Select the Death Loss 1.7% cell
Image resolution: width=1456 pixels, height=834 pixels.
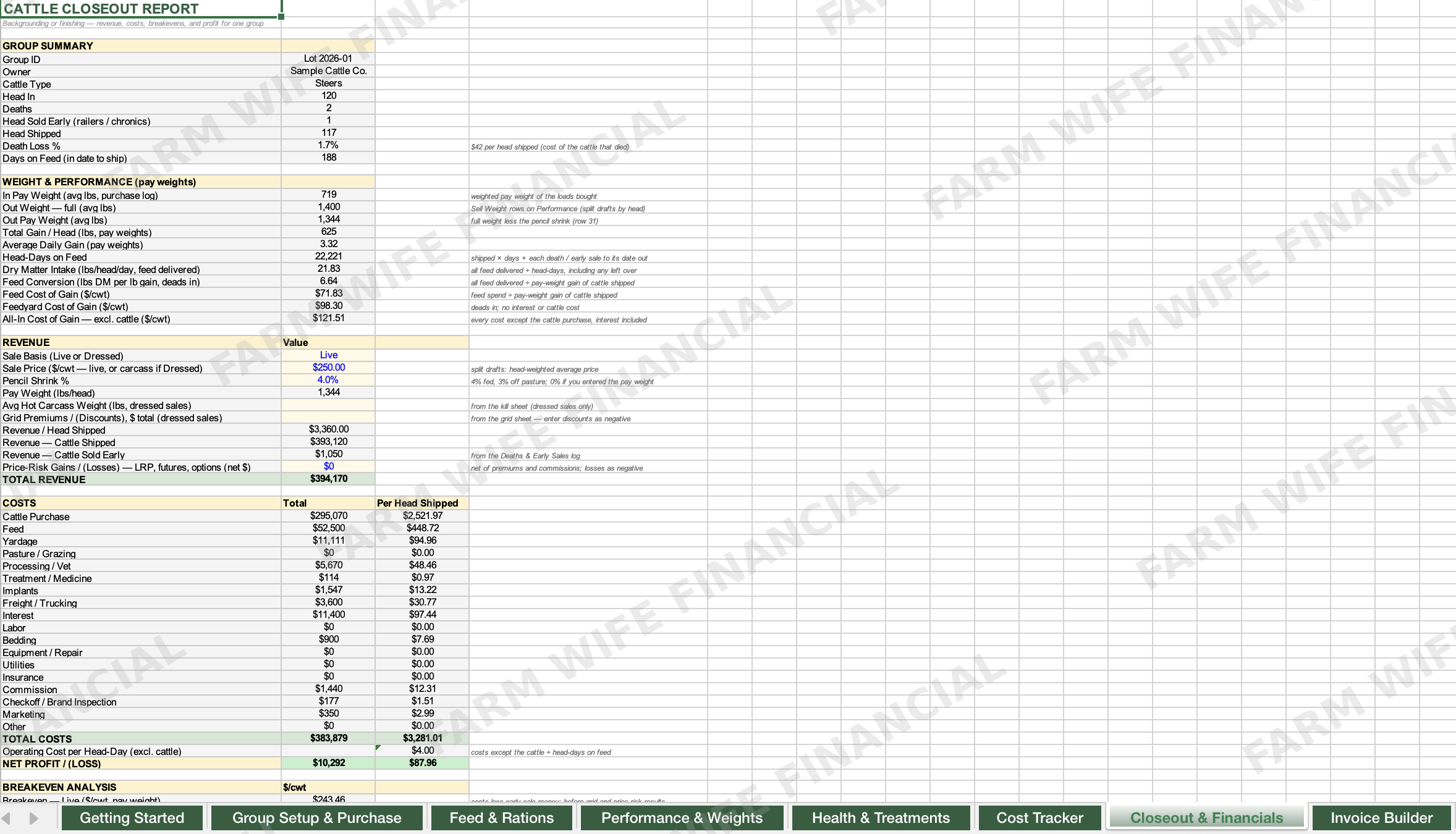(328, 145)
